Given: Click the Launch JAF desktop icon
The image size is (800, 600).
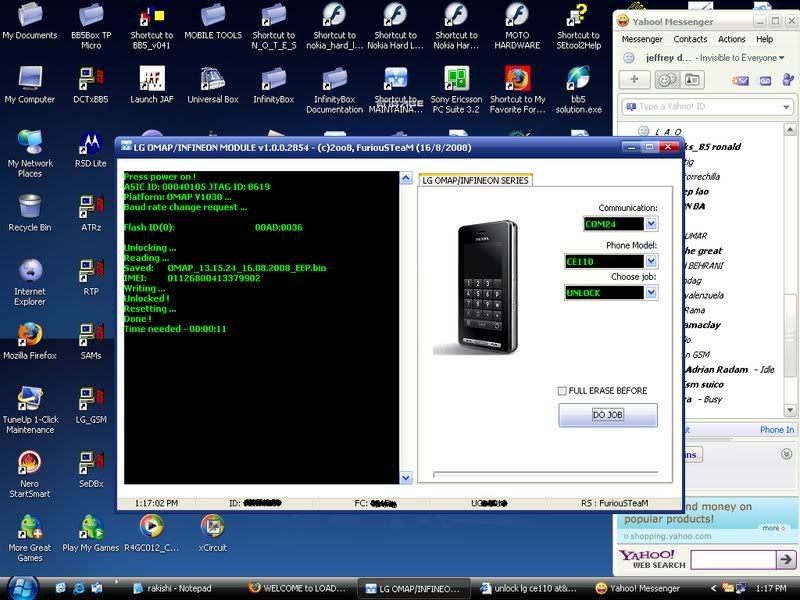Looking at the screenshot, I should (152, 85).
